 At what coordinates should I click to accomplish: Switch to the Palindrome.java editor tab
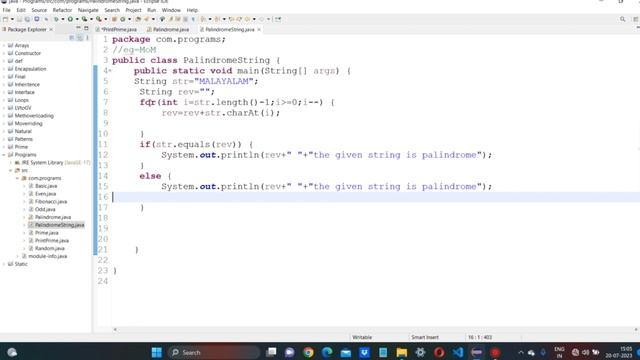click(x=171, y=29)
